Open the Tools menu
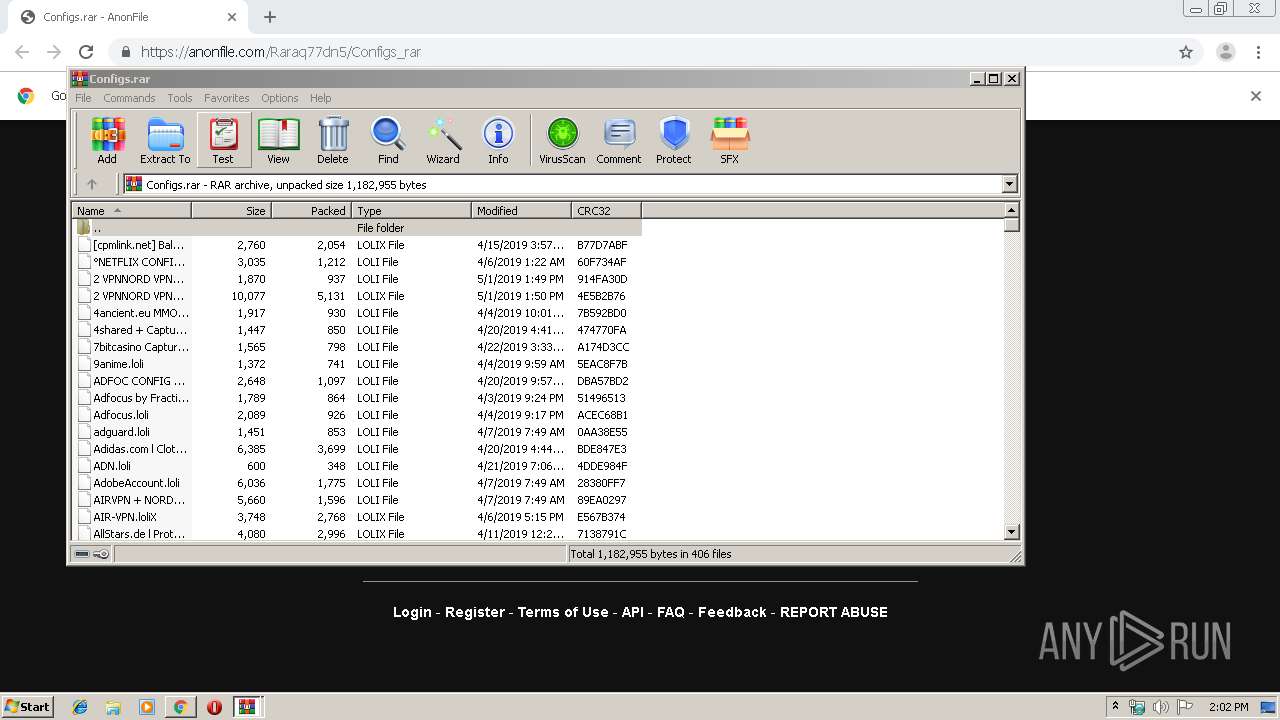1280x720 pixels. tap(180, 98)
